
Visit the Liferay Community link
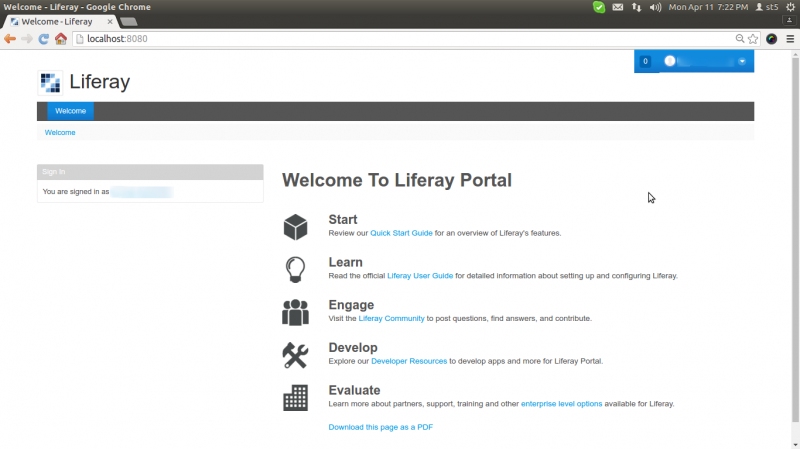[x=391, y=318]
